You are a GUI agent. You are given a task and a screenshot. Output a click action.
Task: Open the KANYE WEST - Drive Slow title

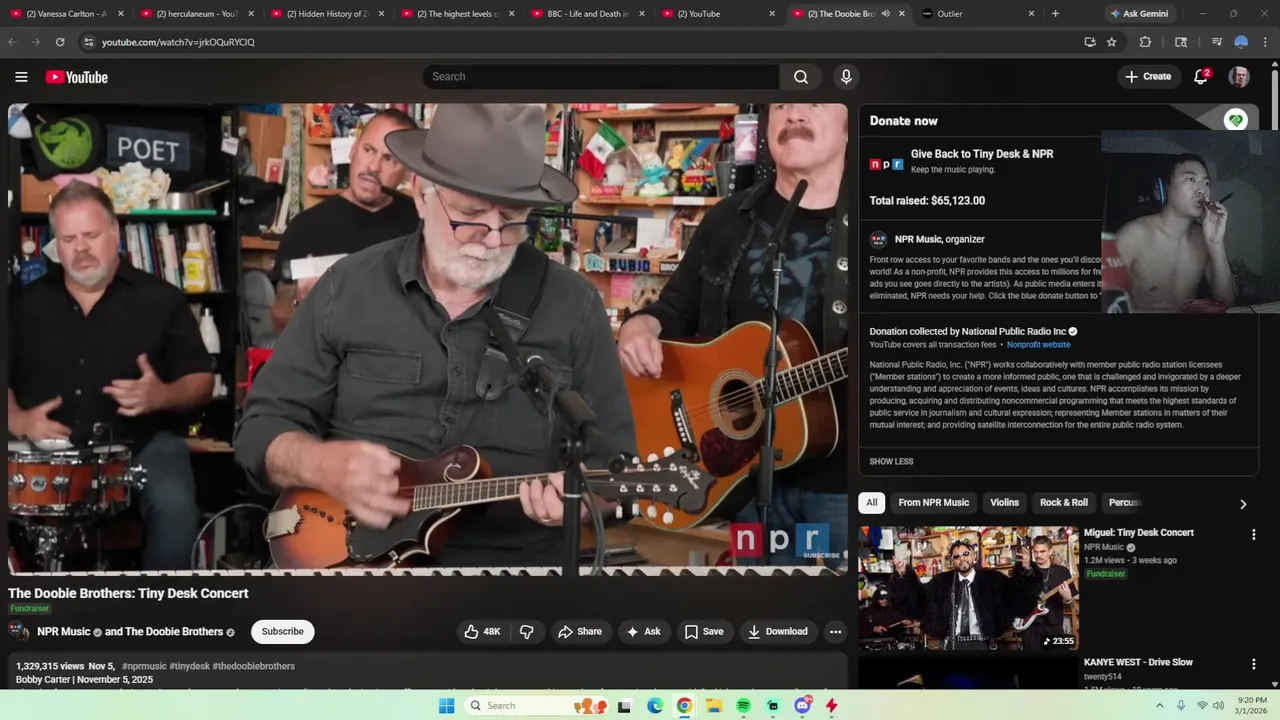pos(1138,662)
